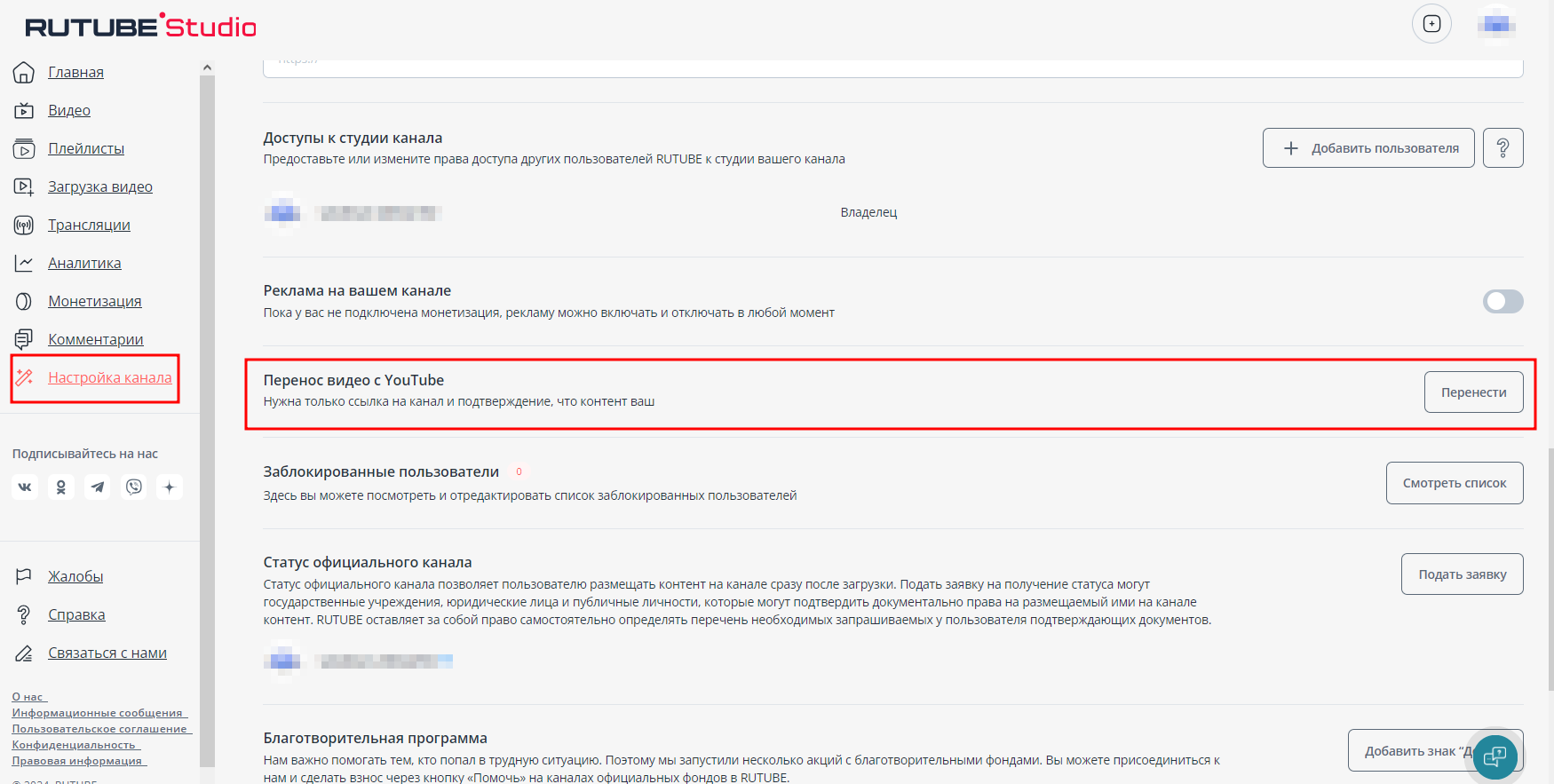This screenshot has width=1554, height=784.
Task: Open the Telegram social icon
Action: point(98,487)
